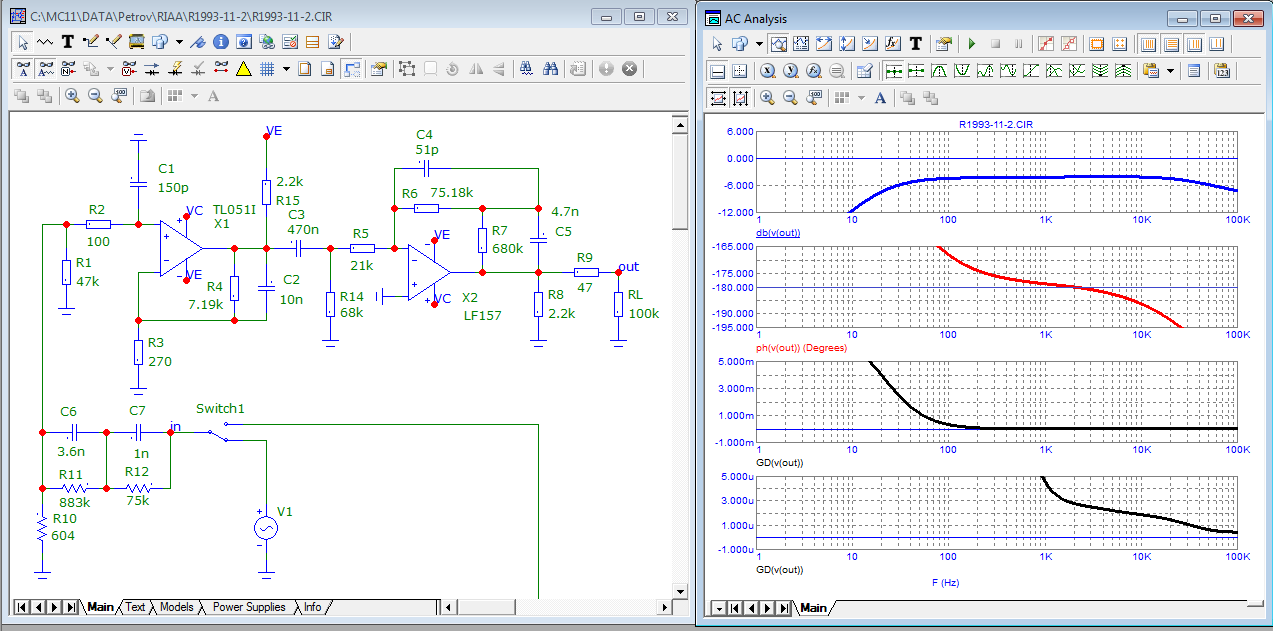Select the Text mode tool in schematic toolbar

(68, 42)
